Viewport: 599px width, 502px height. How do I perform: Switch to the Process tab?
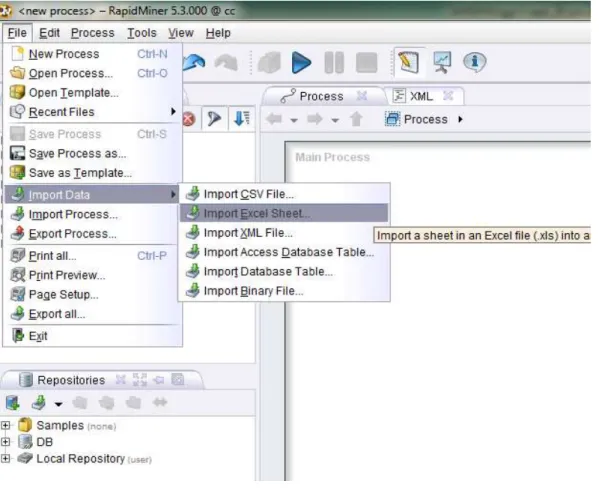point(321,96)
